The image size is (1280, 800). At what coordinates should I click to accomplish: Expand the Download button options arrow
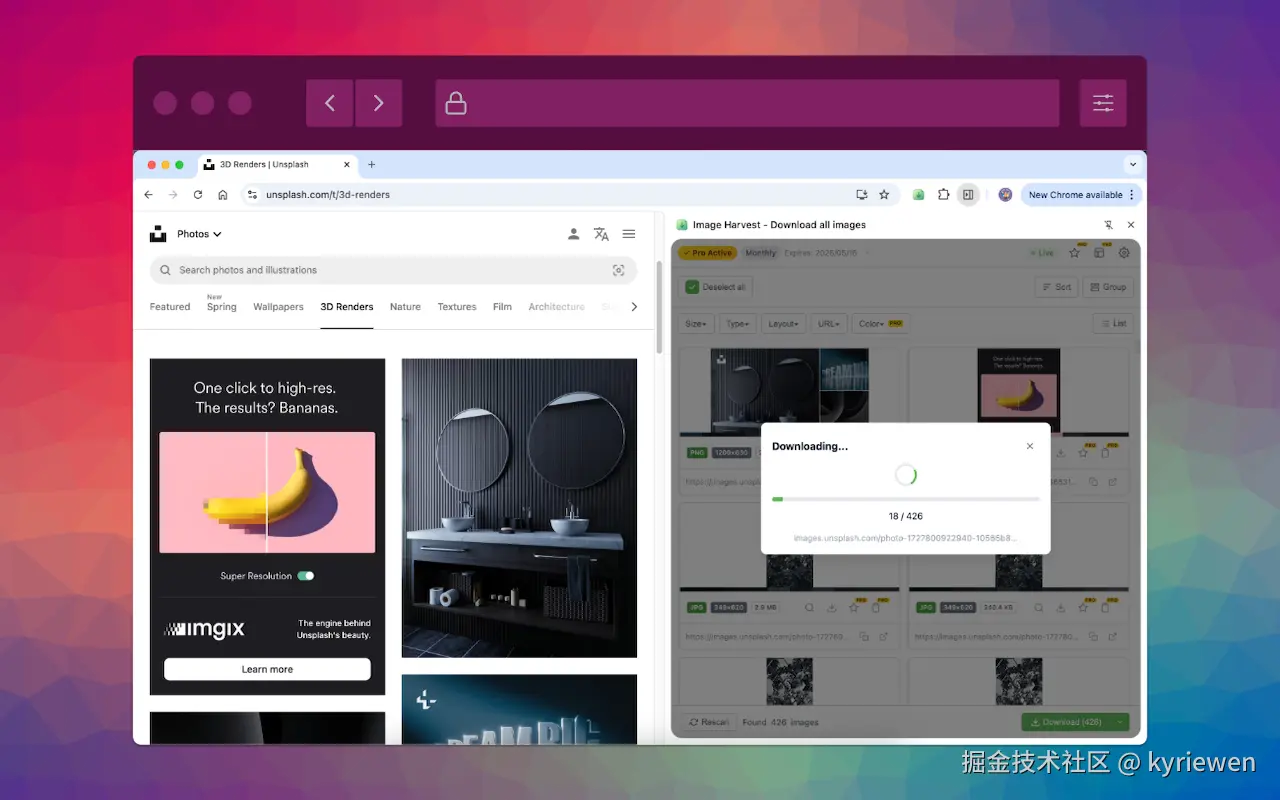pyautogui.click(x=1120, y=722)
